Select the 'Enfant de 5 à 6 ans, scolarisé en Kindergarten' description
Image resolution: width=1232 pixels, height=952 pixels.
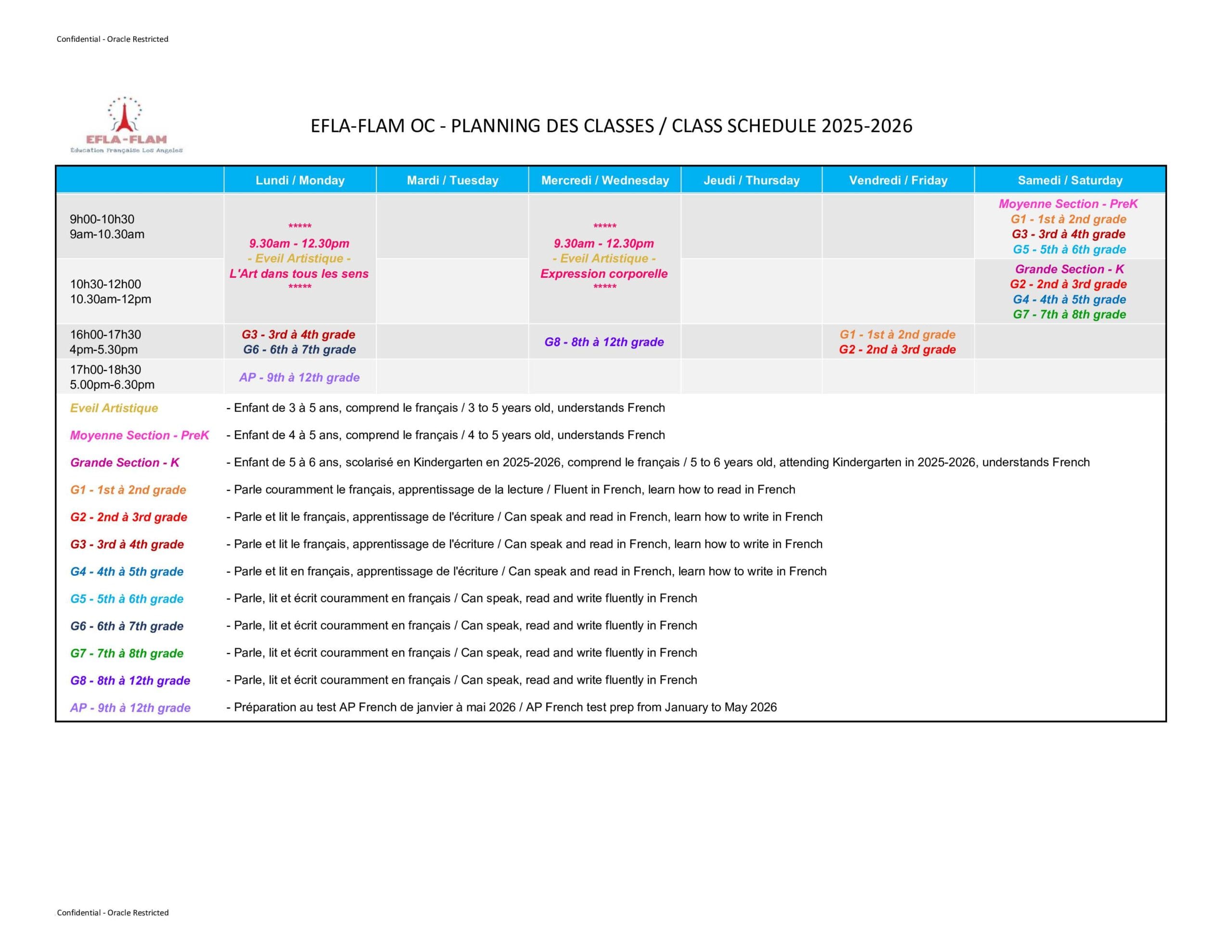point(658,462)
